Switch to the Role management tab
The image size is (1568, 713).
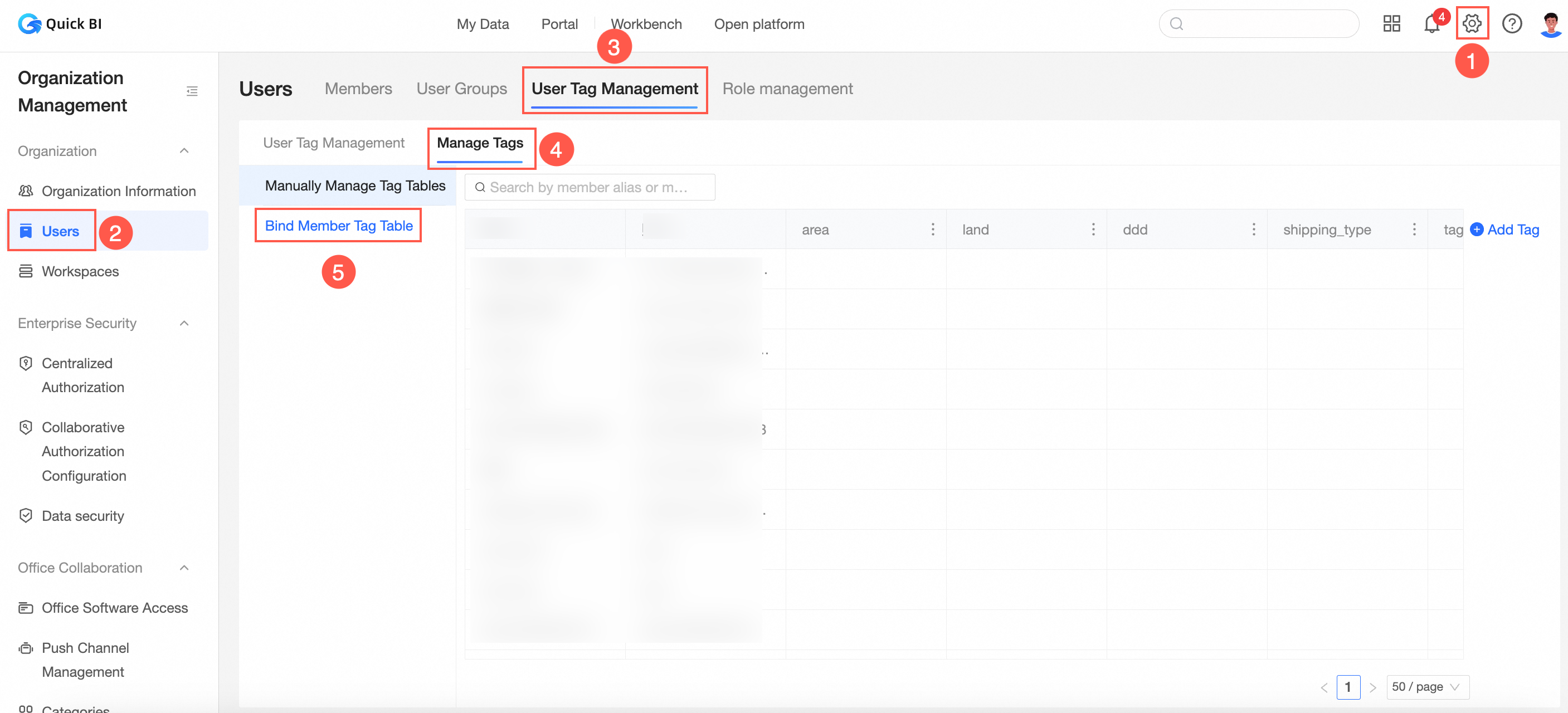pyautogui.click(x=787, y=89)
